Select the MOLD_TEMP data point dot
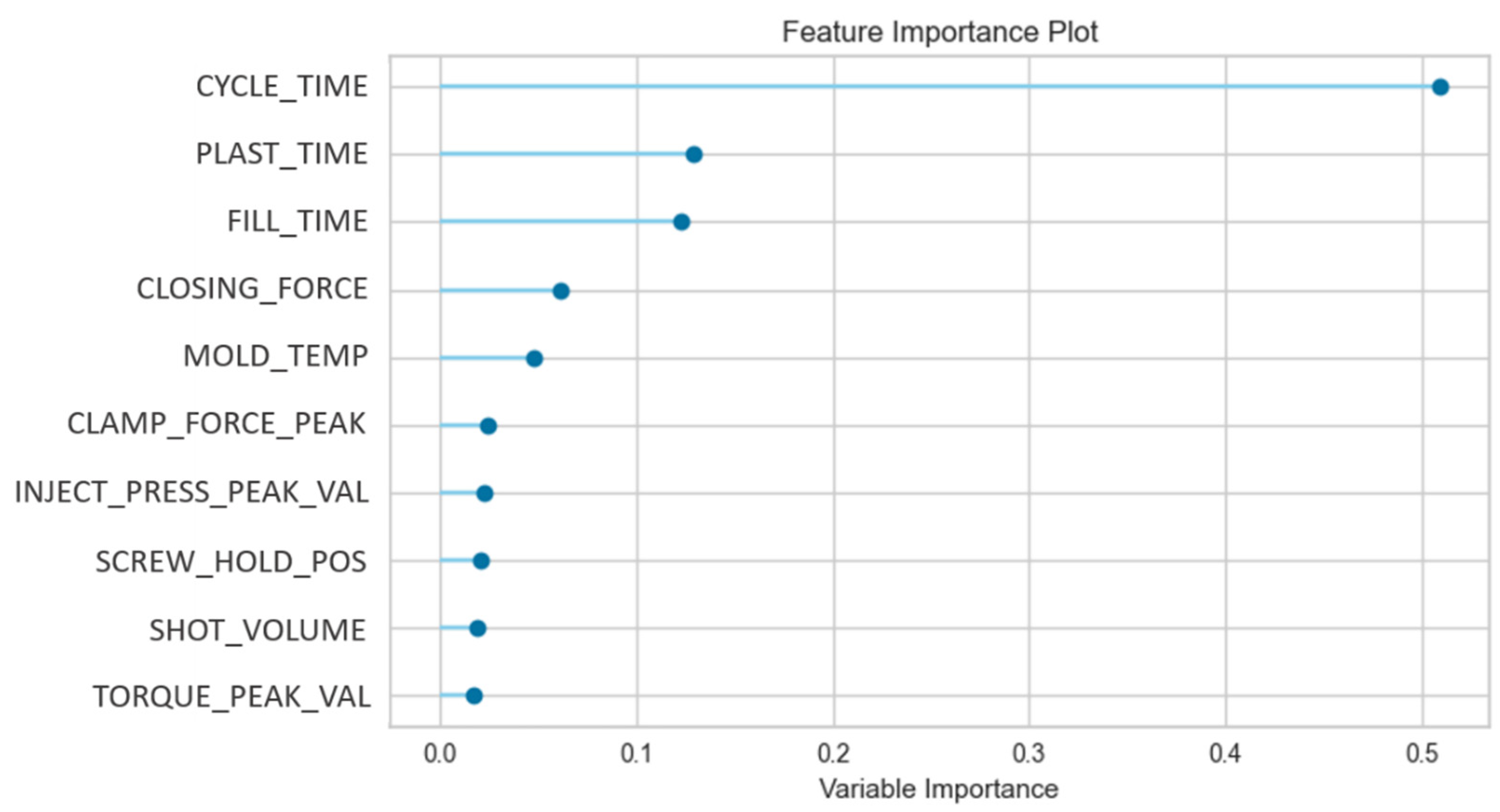Screen dimensions: 1500x812 [x=534, y=359]
